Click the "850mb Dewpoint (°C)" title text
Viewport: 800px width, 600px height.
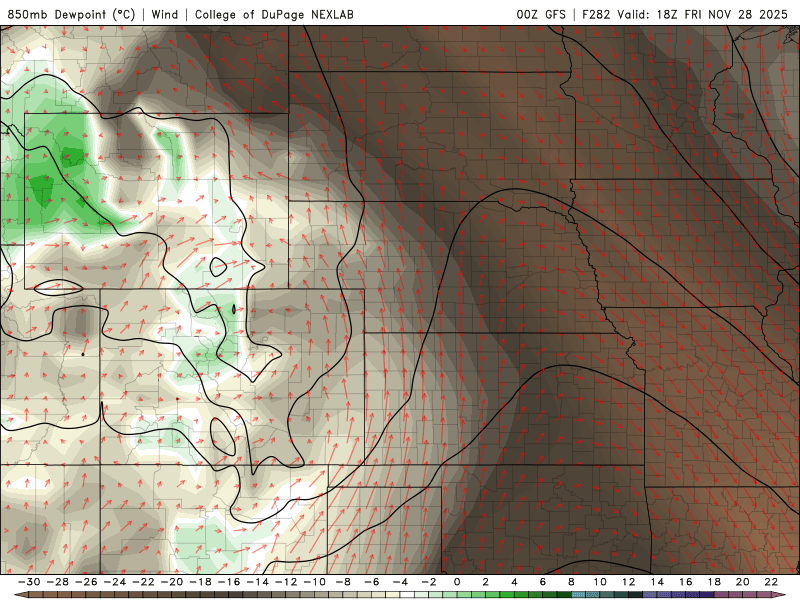(72, 14)
